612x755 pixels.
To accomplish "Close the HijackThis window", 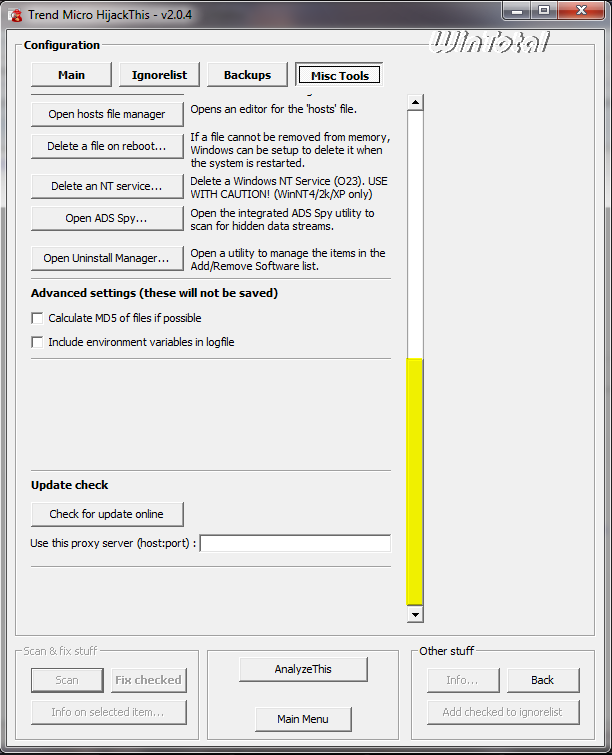I will 581,11.
